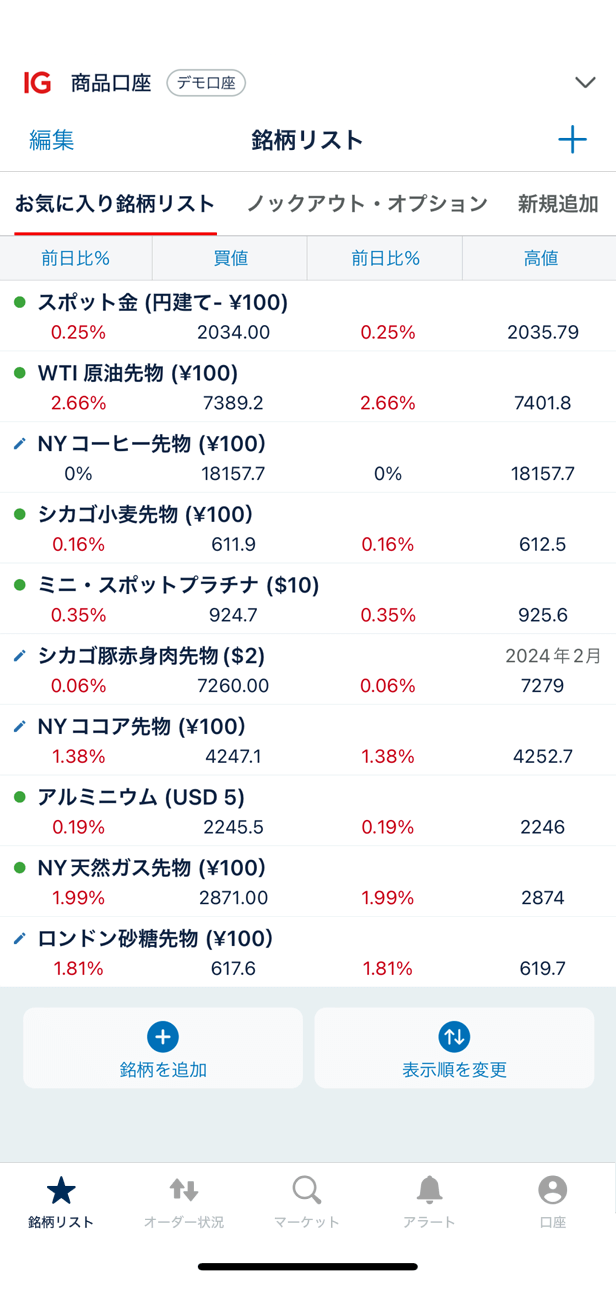The width and height of the screenshot is (616, 1304).
Task: Tap the 高値 column header
Action: pyautogui.click(x=540, y=259)
